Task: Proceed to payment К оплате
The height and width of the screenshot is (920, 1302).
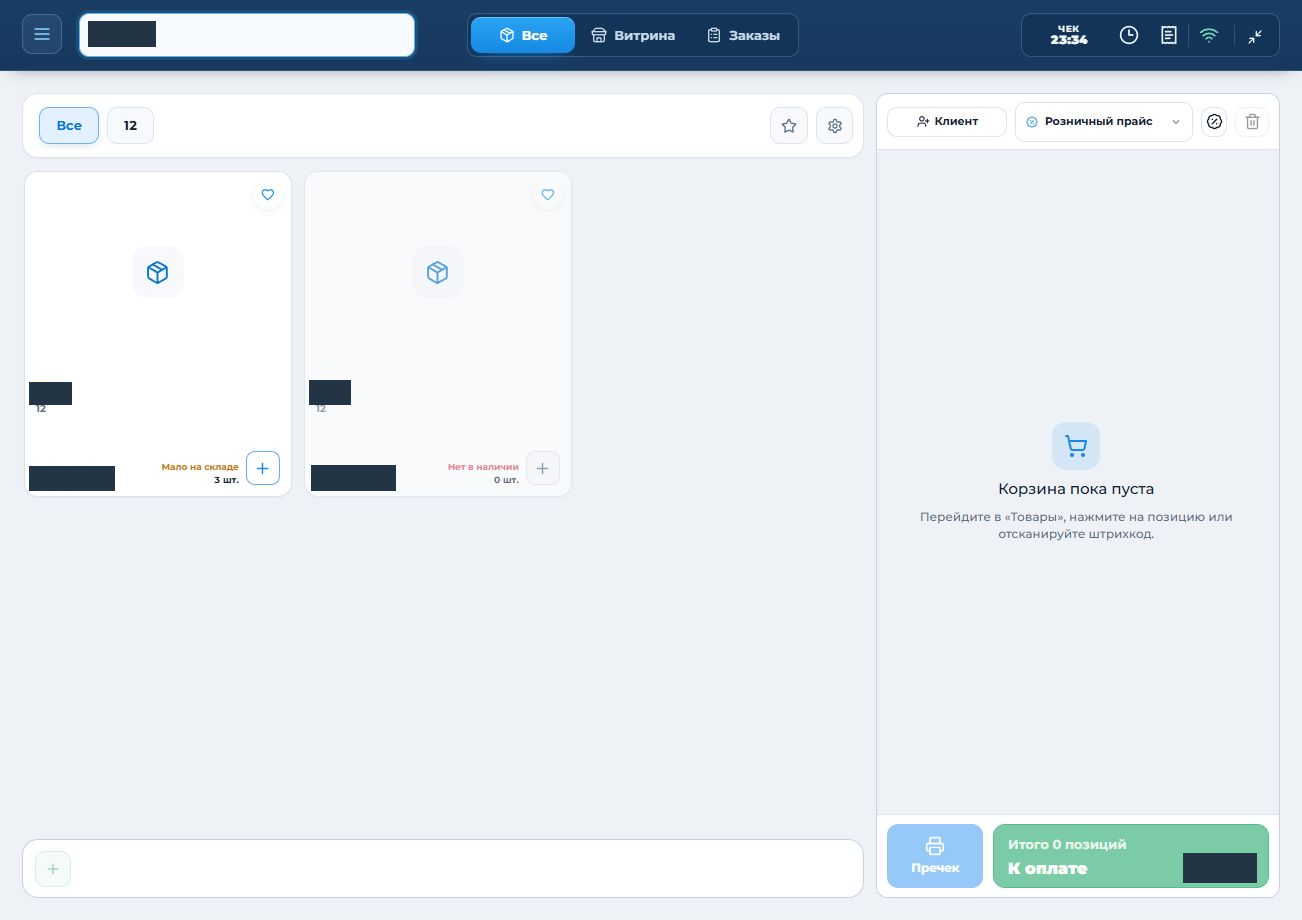Action: (x=1131, y=856)
